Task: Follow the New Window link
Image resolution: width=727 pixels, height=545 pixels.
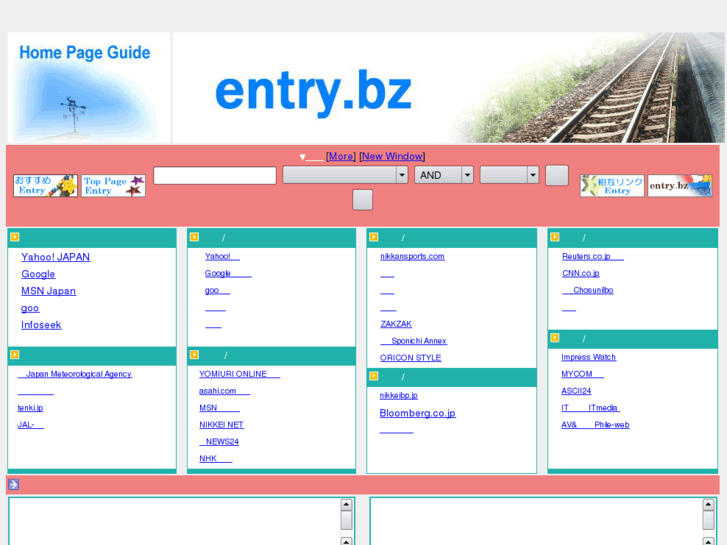Action: click(x=392, y=156)
